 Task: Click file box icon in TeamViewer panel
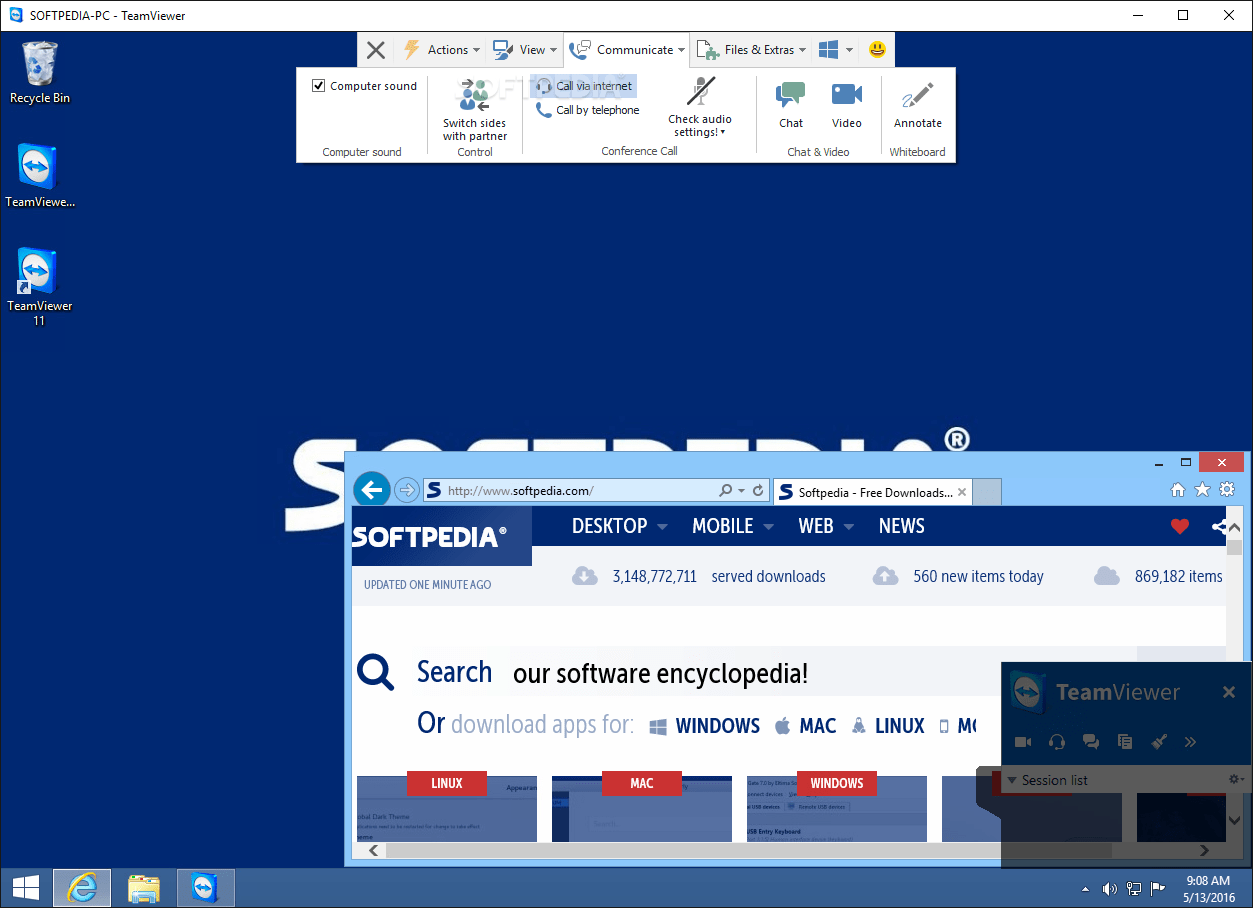pyautogui.click(x=1125, y=742)
